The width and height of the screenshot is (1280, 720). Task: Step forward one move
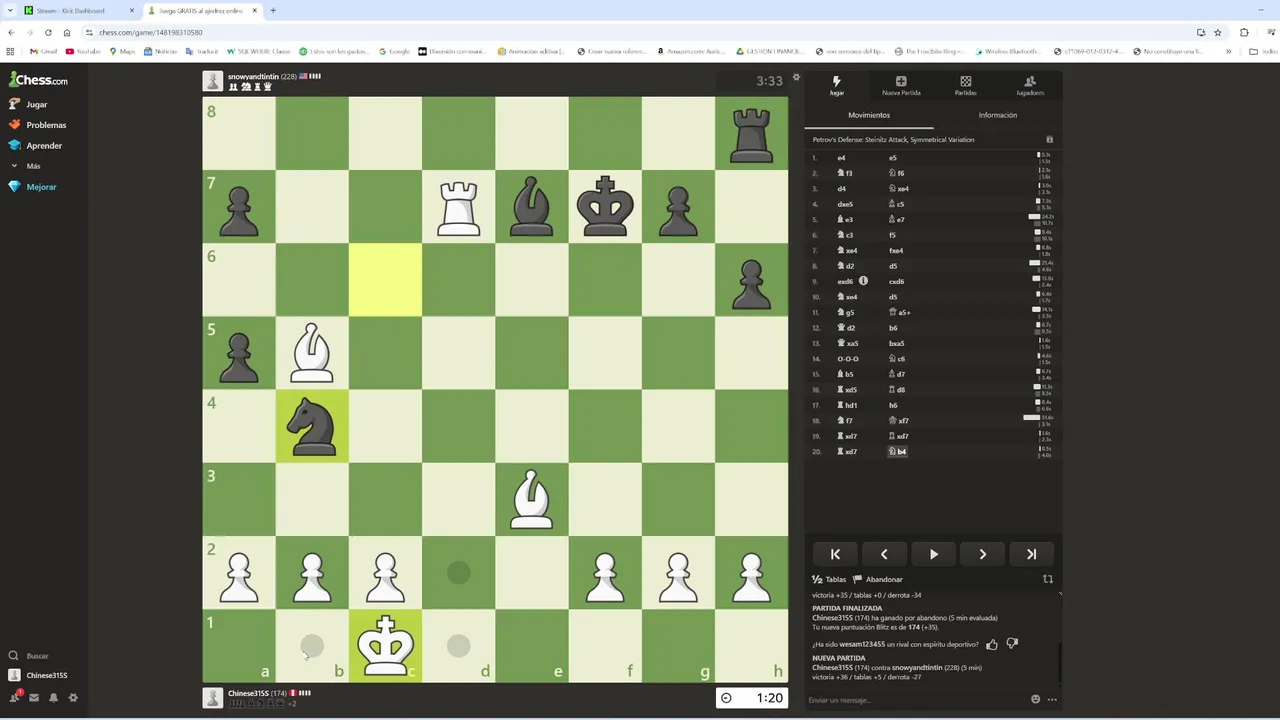coord(982,554)
